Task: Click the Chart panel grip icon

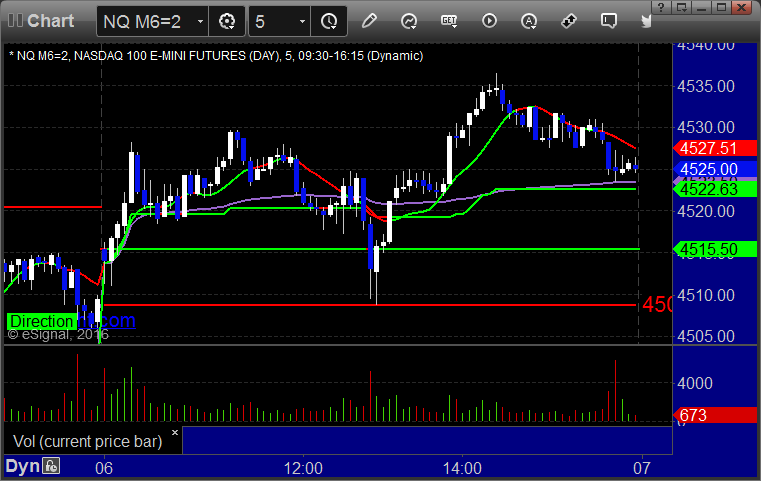Action: coord(15,21)
